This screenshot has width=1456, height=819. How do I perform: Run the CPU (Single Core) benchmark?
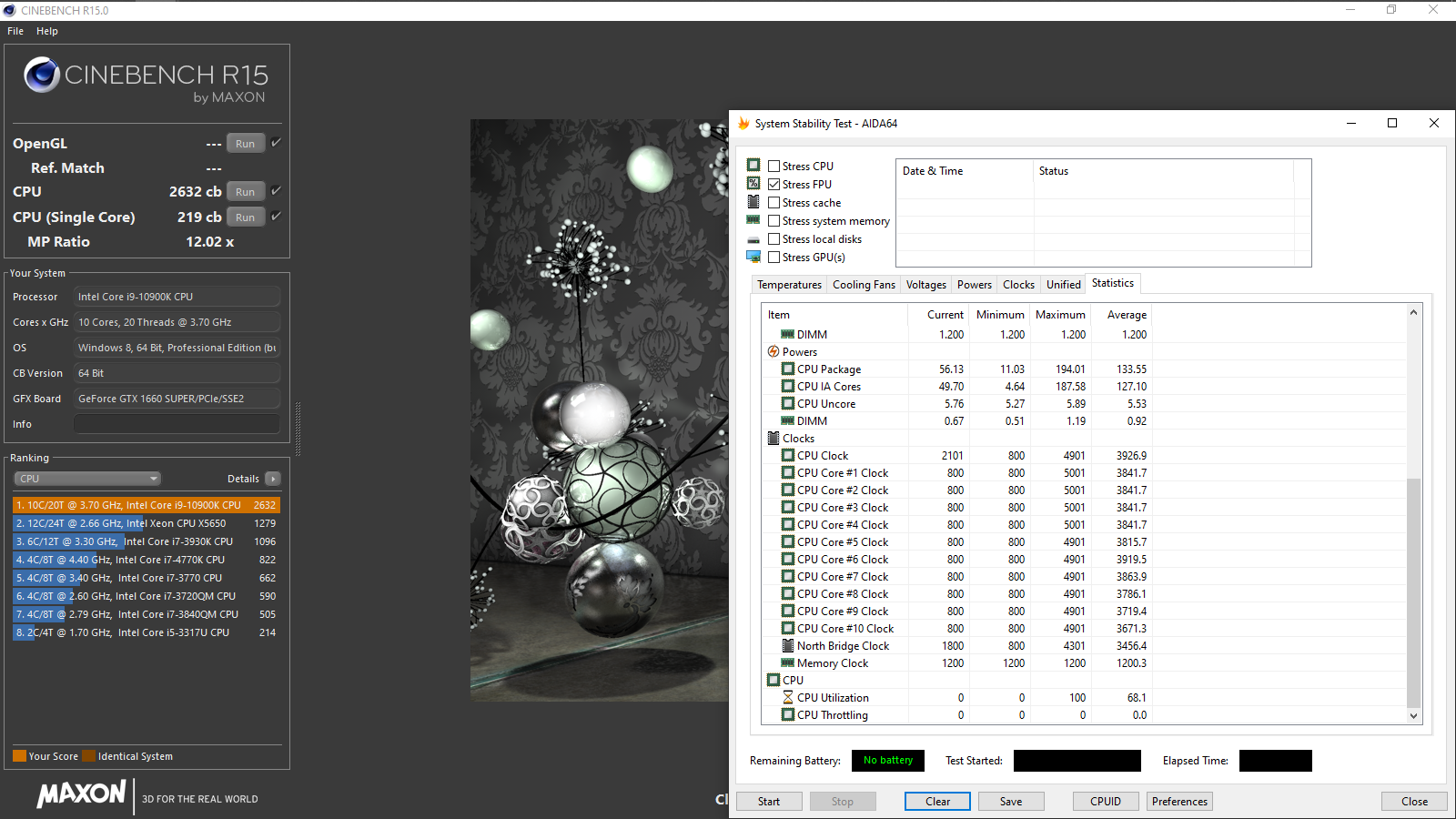246,217
